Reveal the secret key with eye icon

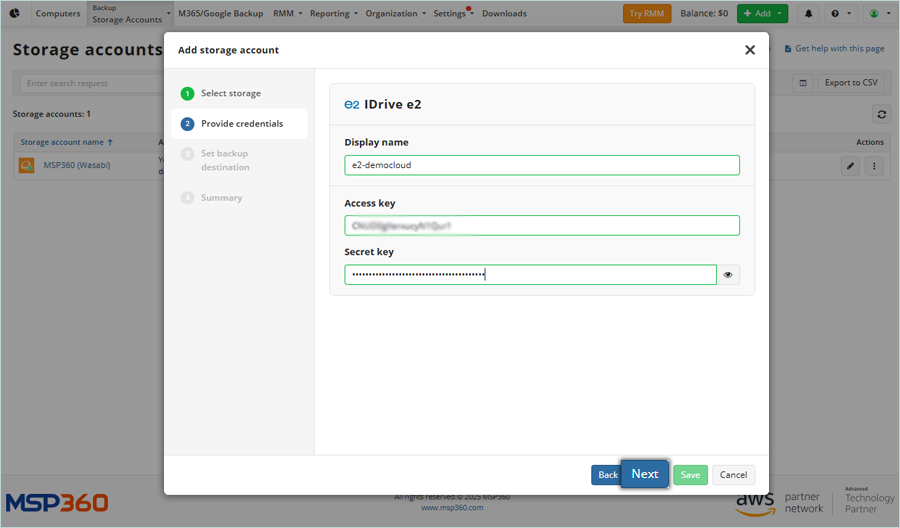point(728,275)
